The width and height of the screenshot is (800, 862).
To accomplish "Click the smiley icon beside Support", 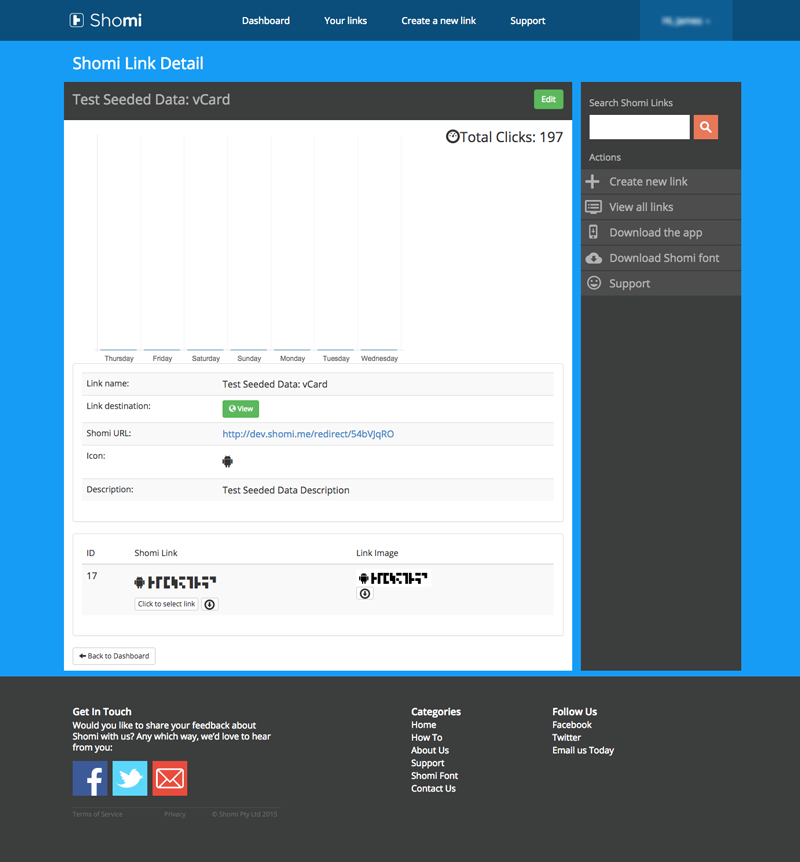I will click(x=594, y=283).
